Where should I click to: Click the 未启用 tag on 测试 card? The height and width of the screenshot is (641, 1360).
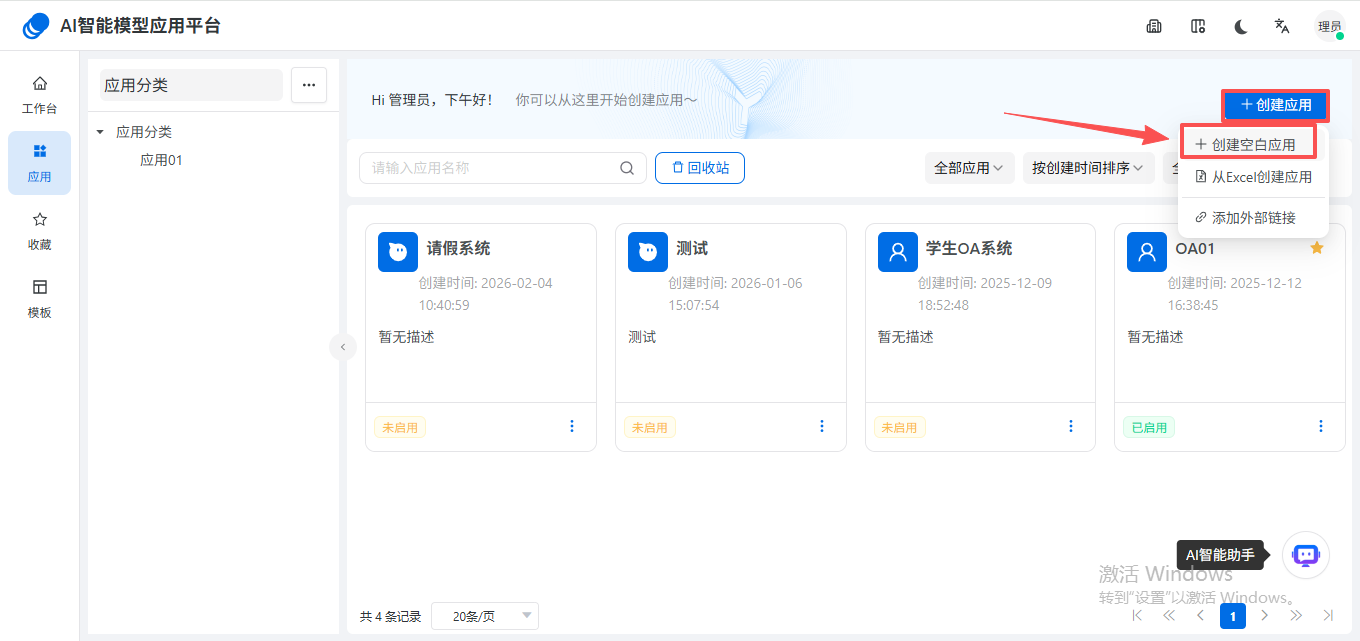650,427
